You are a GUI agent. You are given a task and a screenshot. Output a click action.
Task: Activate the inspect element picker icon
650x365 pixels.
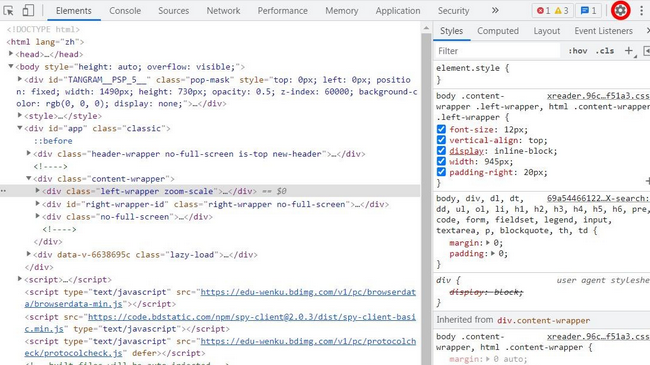click(x=8, y=10)
